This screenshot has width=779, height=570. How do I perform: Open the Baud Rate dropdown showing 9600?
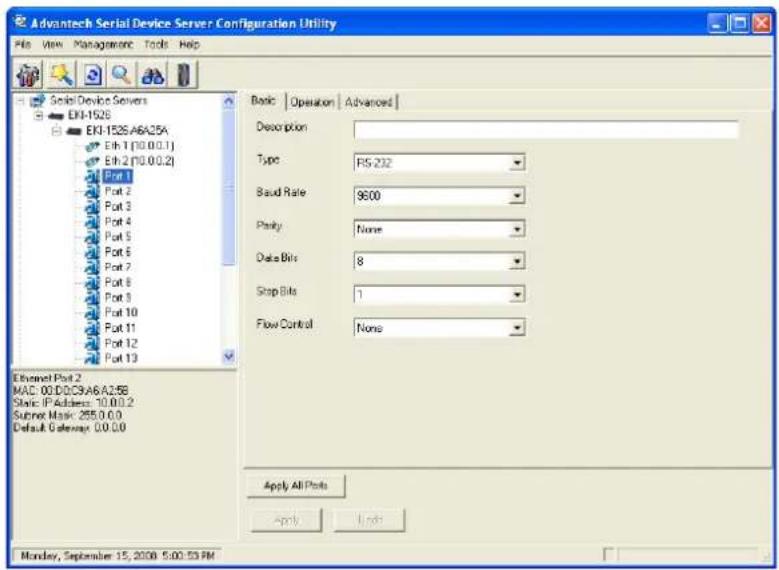click(517, 196)
